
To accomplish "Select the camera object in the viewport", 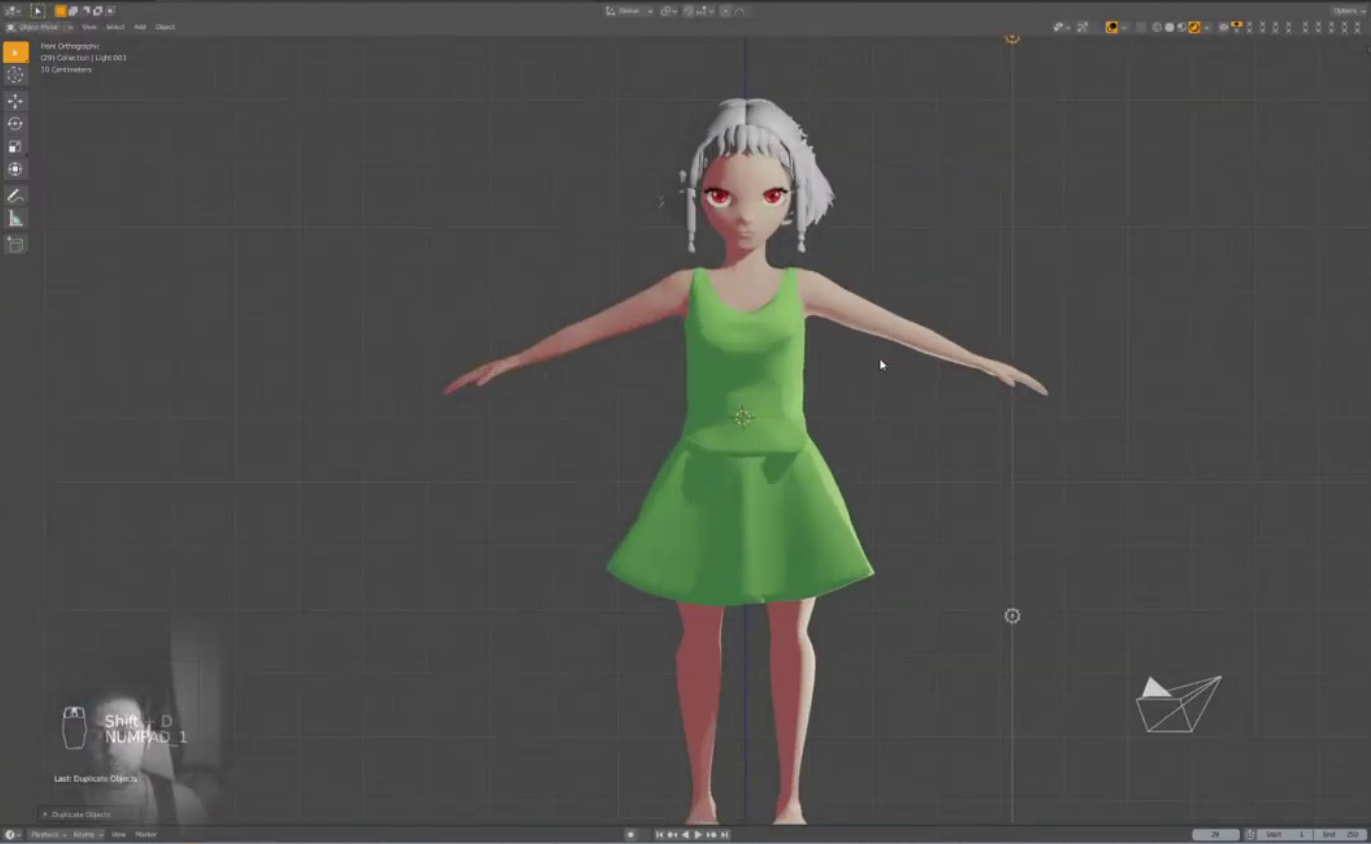I will point(1179,704).
